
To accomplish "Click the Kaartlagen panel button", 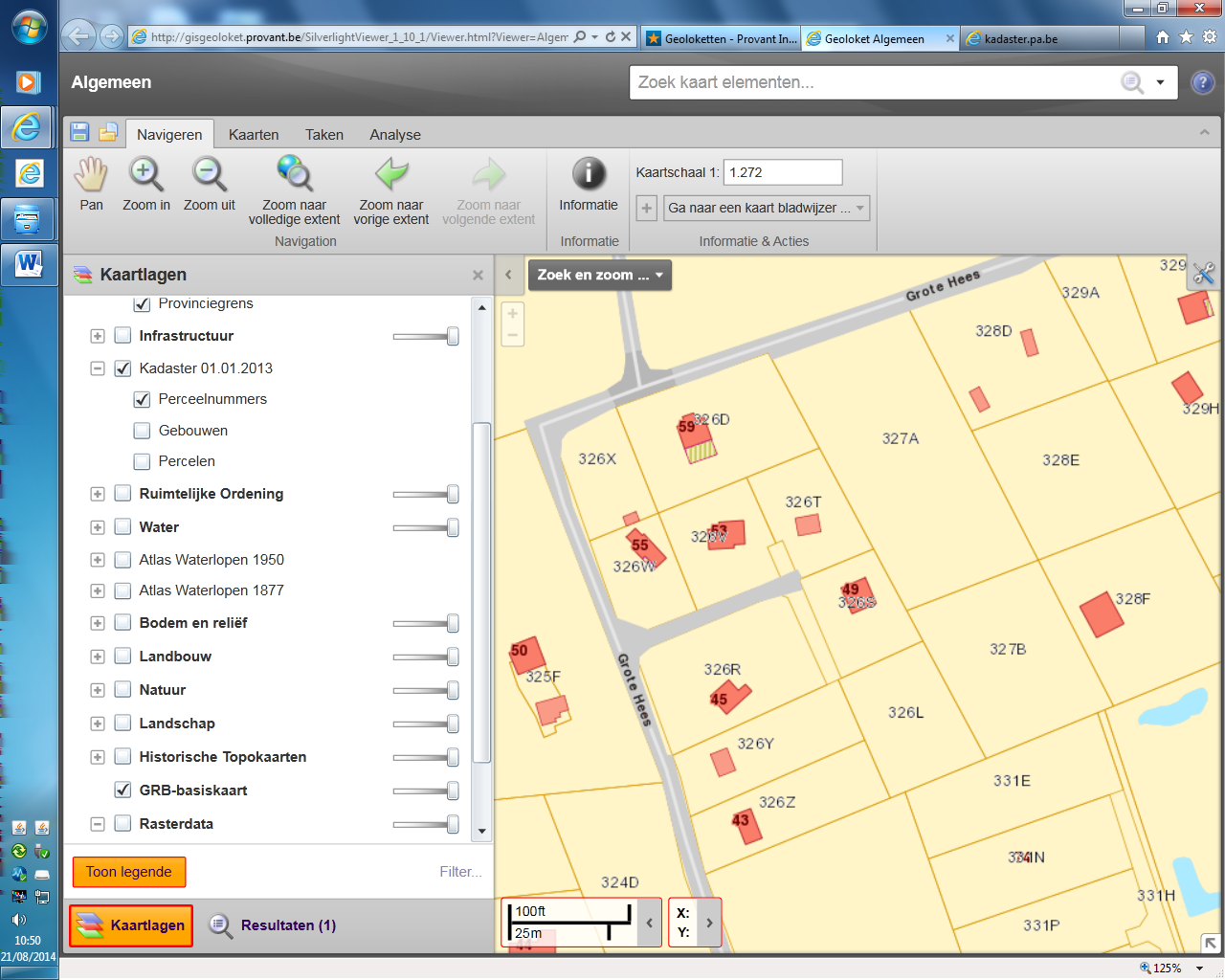I will click(131, 925).
